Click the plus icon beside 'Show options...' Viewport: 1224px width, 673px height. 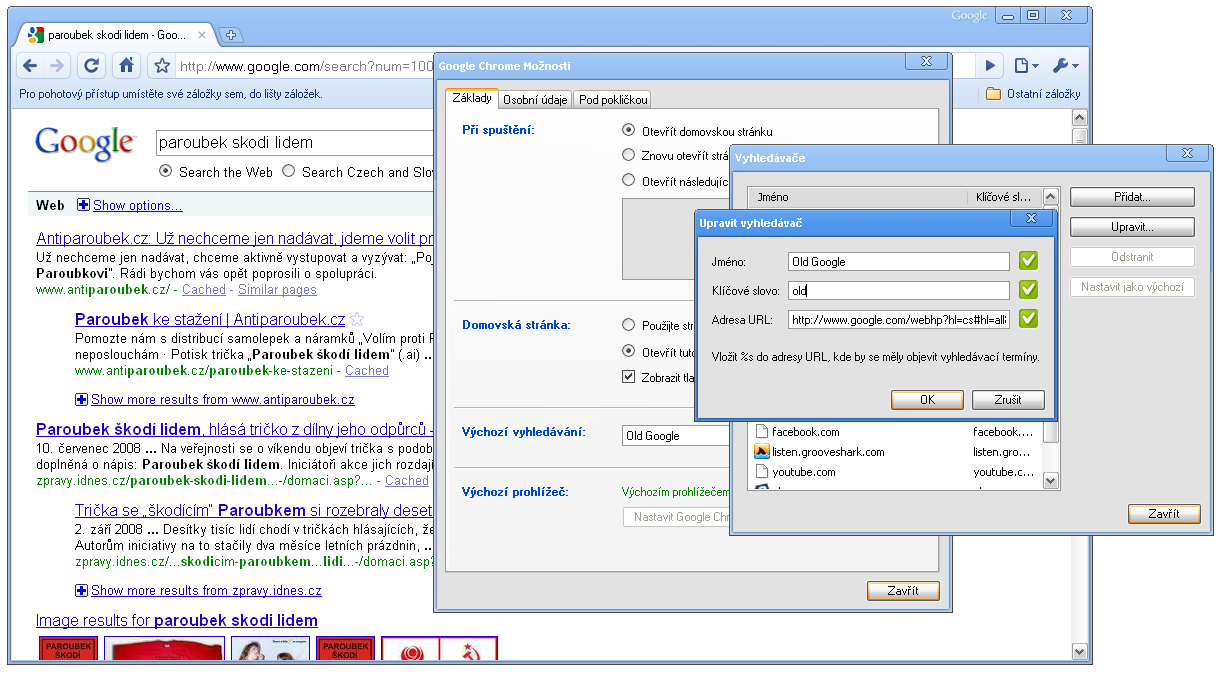(83, 205)
